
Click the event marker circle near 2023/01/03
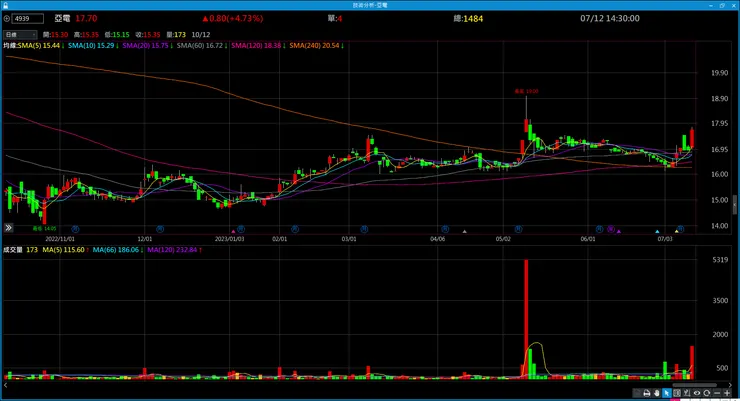241,229
